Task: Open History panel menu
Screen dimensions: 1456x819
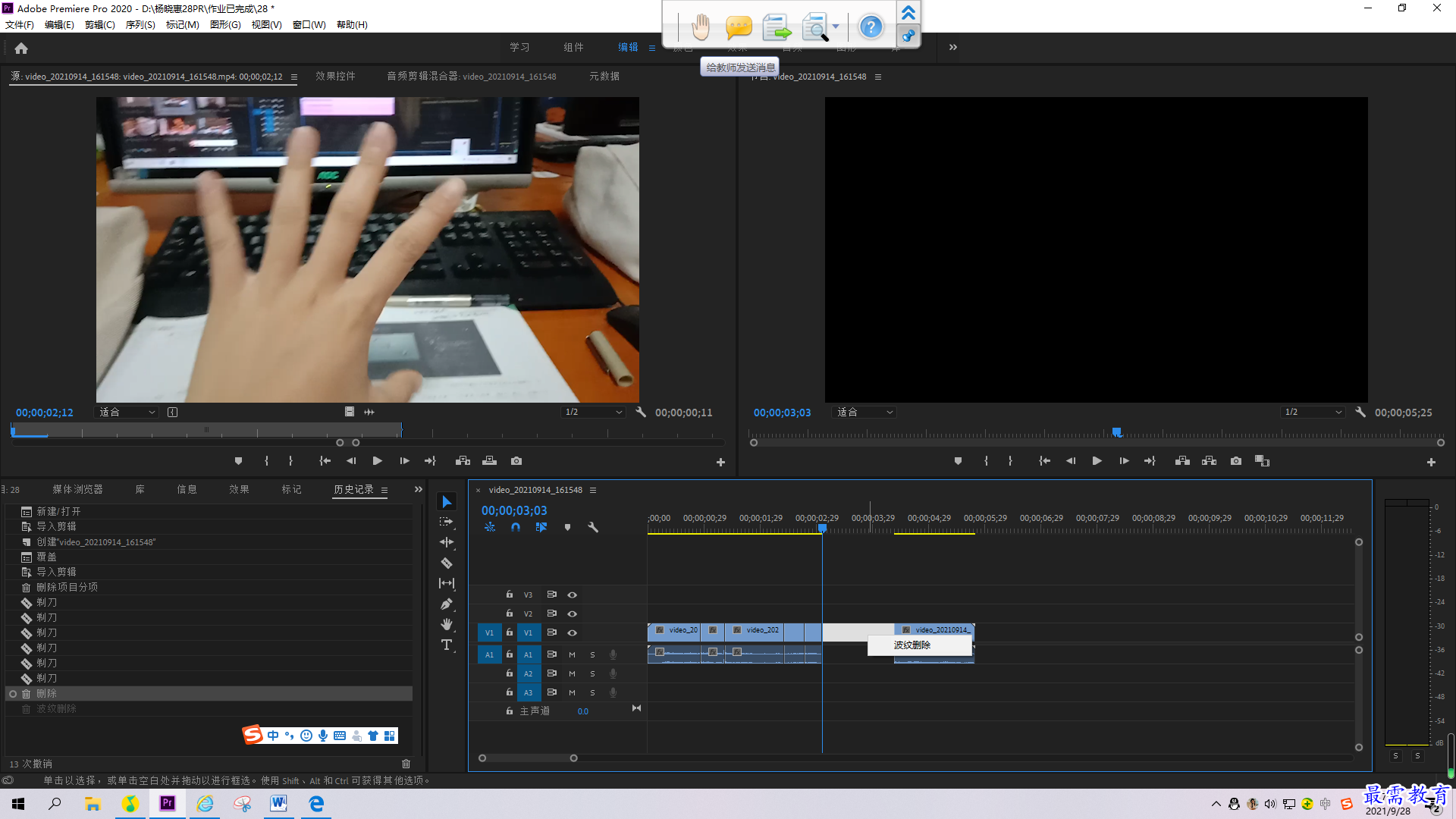Action: coord(384,490)
